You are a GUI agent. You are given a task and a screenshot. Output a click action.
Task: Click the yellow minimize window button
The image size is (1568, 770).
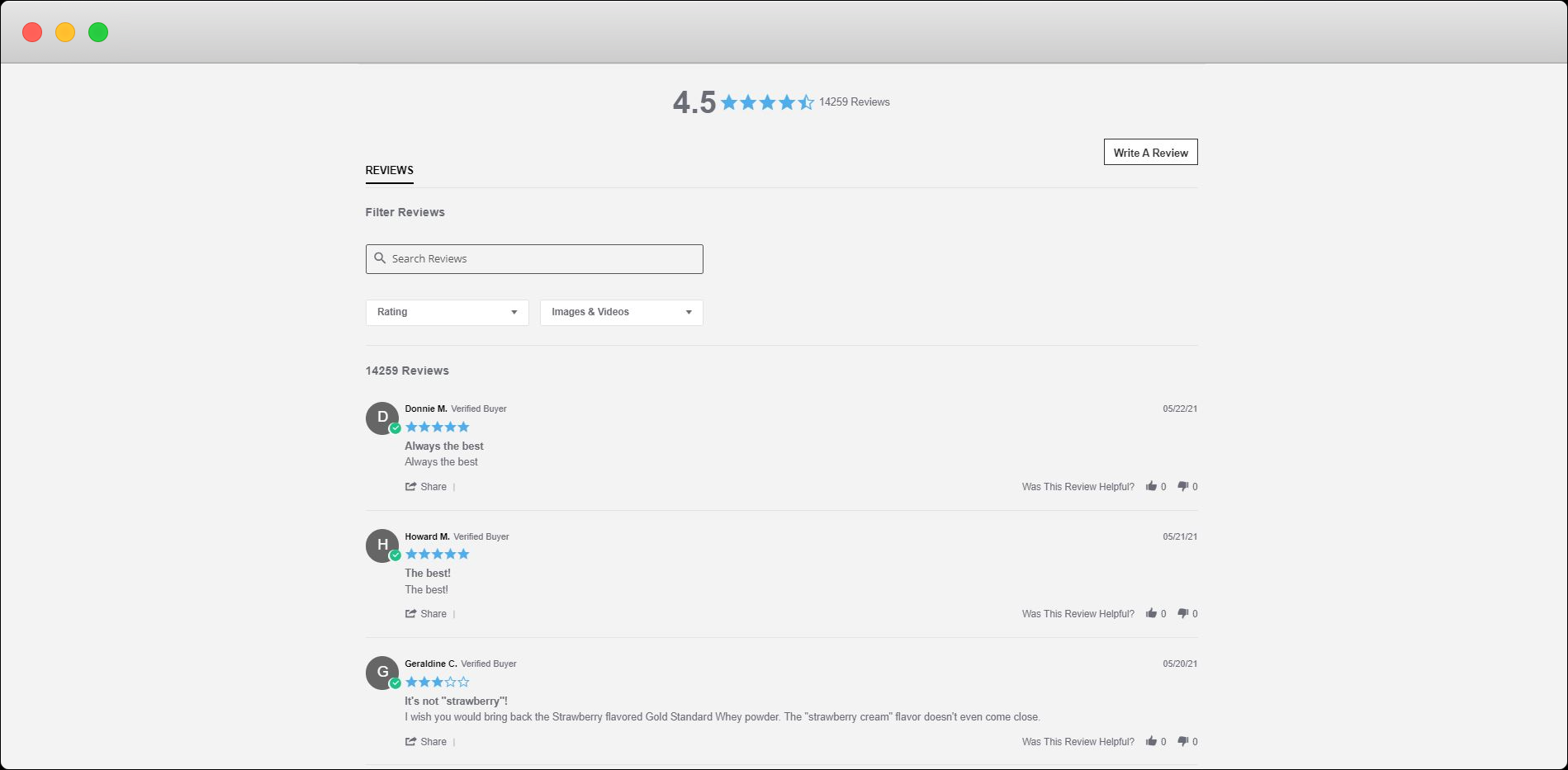(x=65, y=32)
